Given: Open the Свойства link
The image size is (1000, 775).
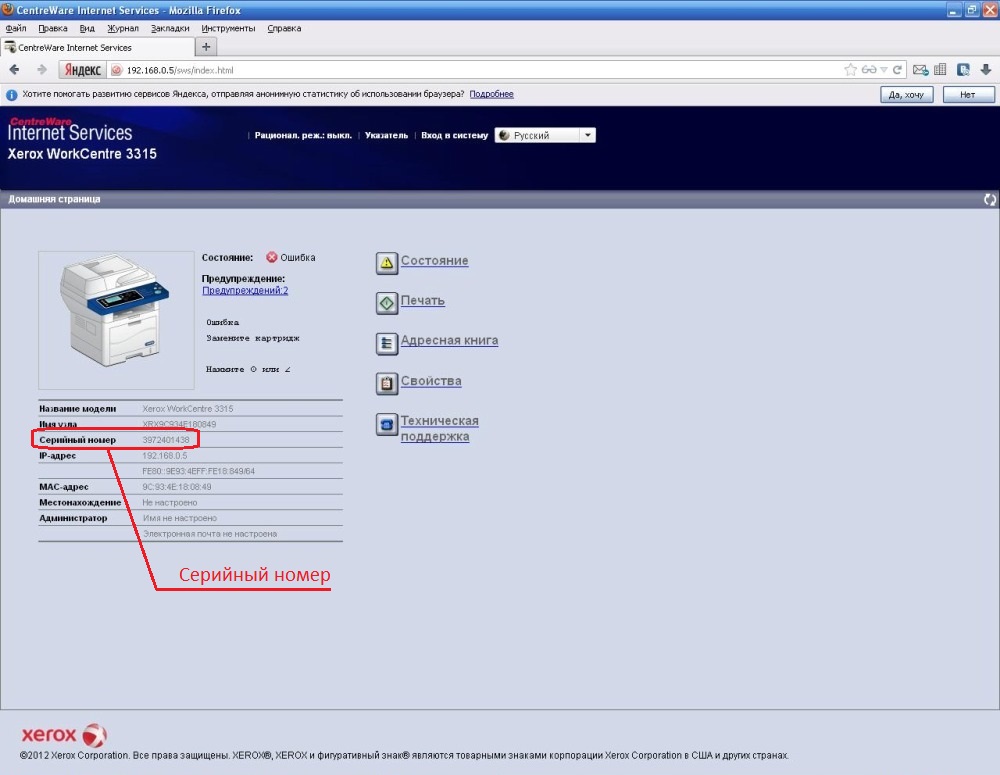Looking at the screenshot, I should (431, 380).
